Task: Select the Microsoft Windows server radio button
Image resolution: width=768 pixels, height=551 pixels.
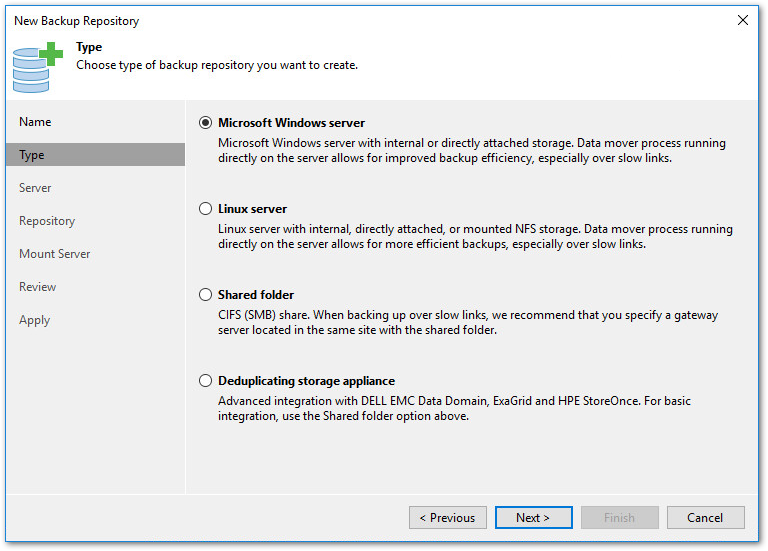Action: [206, 123]
